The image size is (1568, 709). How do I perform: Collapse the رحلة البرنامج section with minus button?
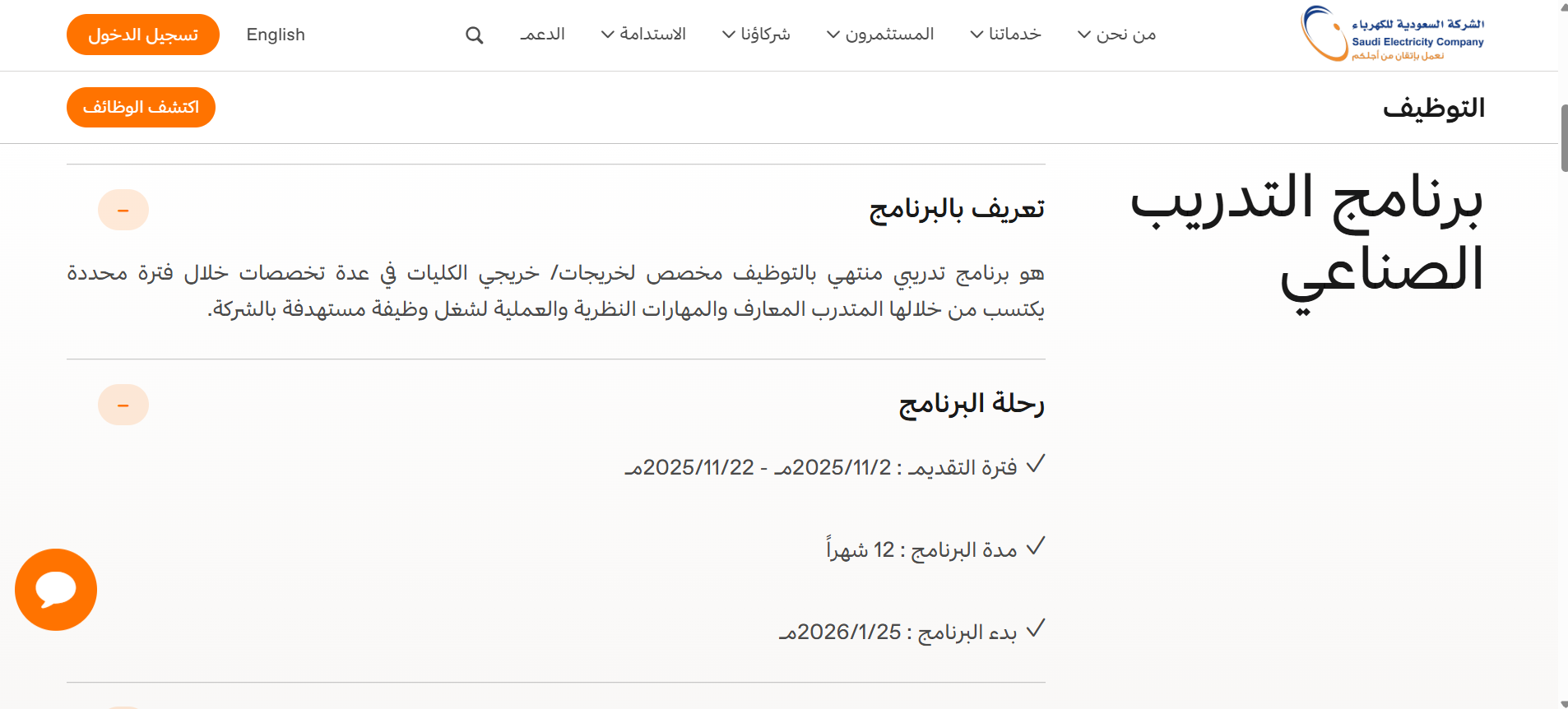pyautogui.click(x=123, y=405)
